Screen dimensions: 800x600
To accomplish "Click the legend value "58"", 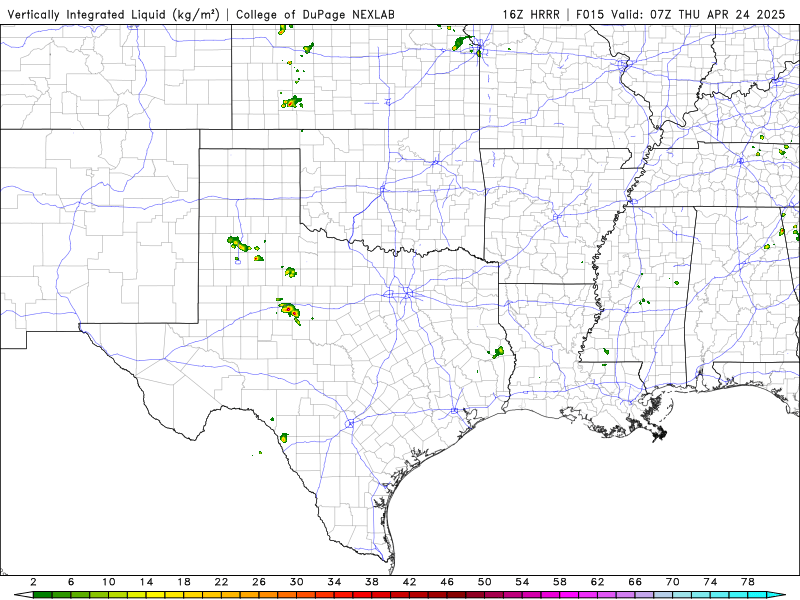I will 560,582.
